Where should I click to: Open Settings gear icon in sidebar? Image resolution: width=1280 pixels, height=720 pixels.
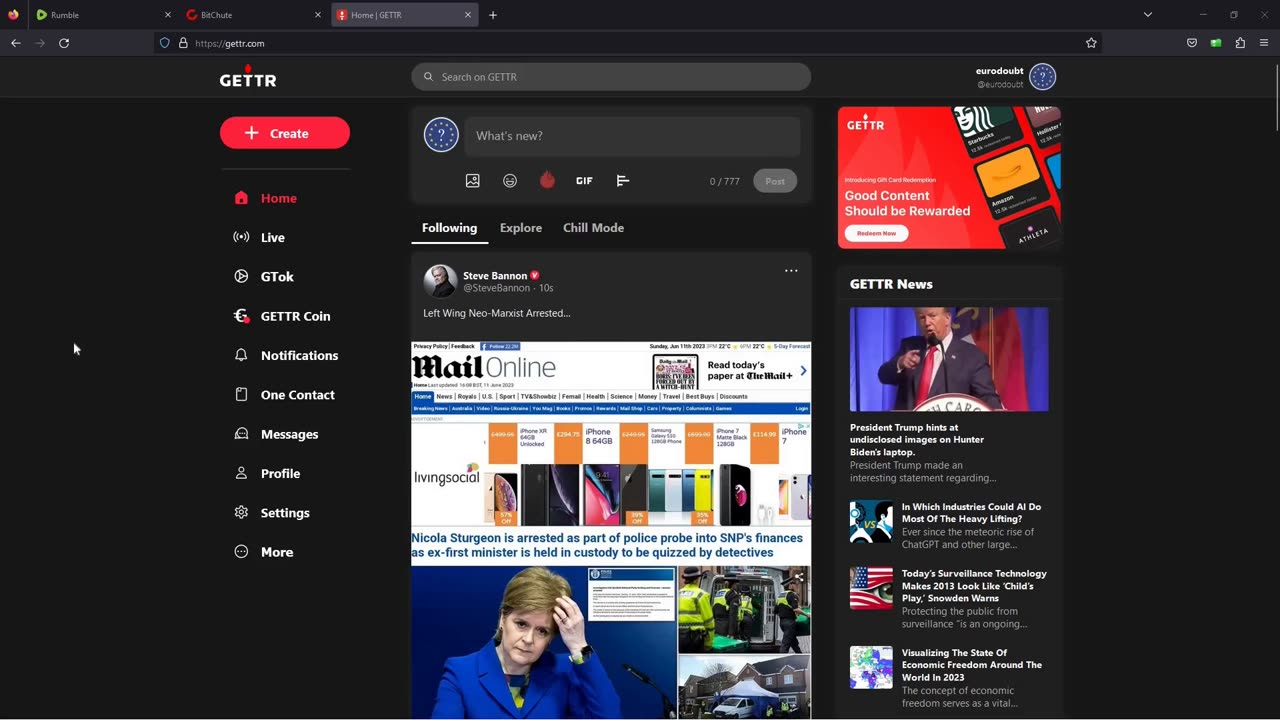click(241, 512)
